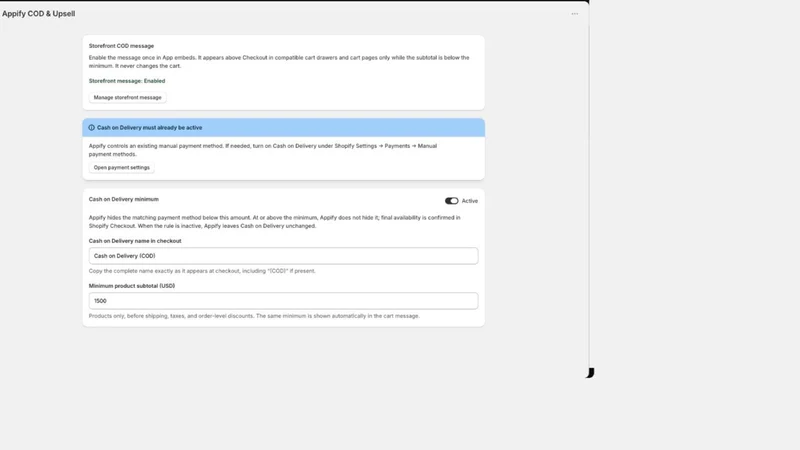This screenshot has height=450, width=800.
Task: Click the Minimum product subtotal field
Action: pyautogui.click(x=284, y=301)
